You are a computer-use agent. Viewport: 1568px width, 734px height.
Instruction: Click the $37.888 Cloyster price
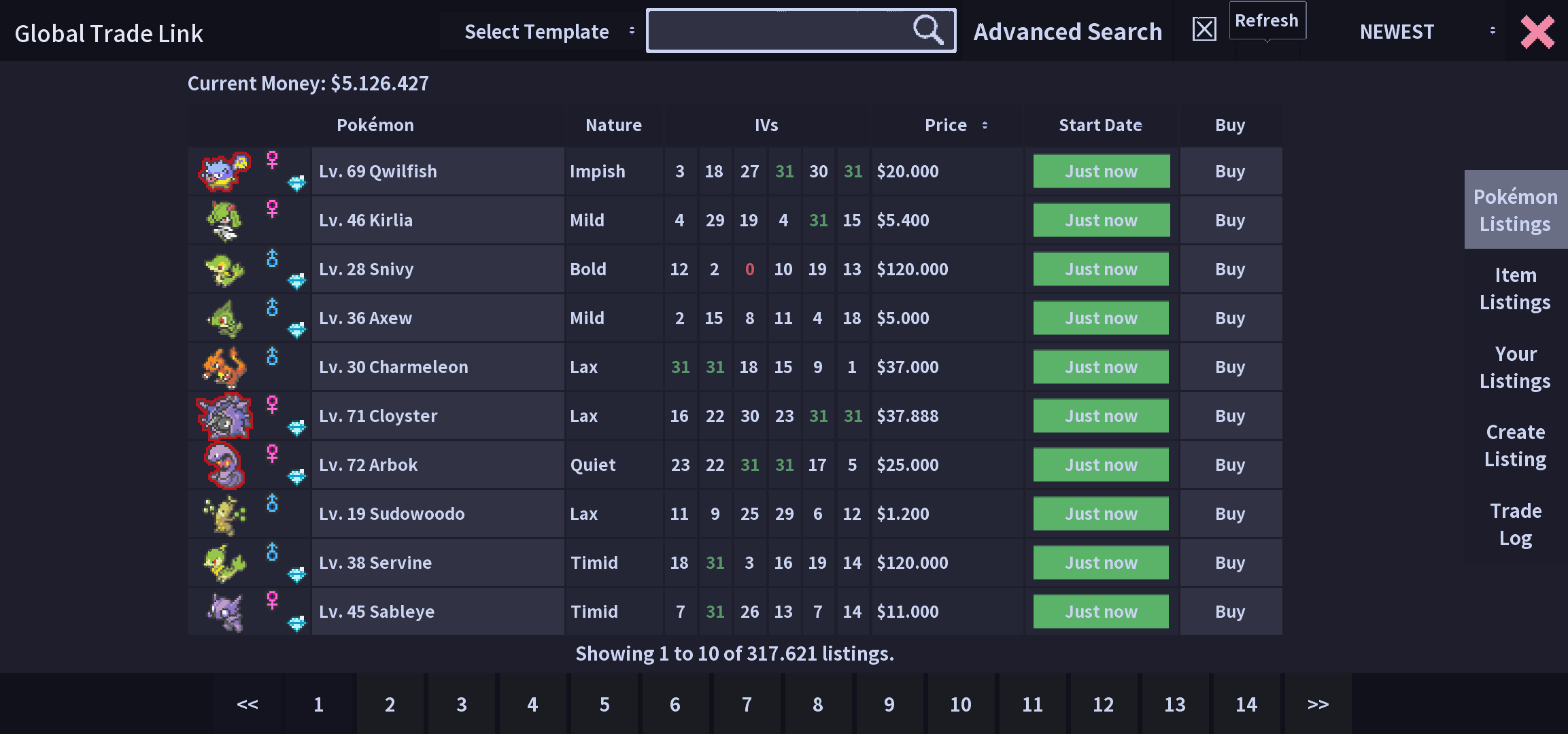pyautogui.click(x=908, y=416)
